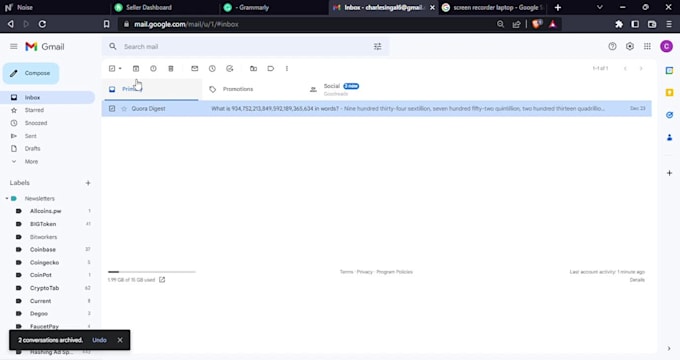
Task: Click the storage usage progress bar
Action: (x=152, y=272)
